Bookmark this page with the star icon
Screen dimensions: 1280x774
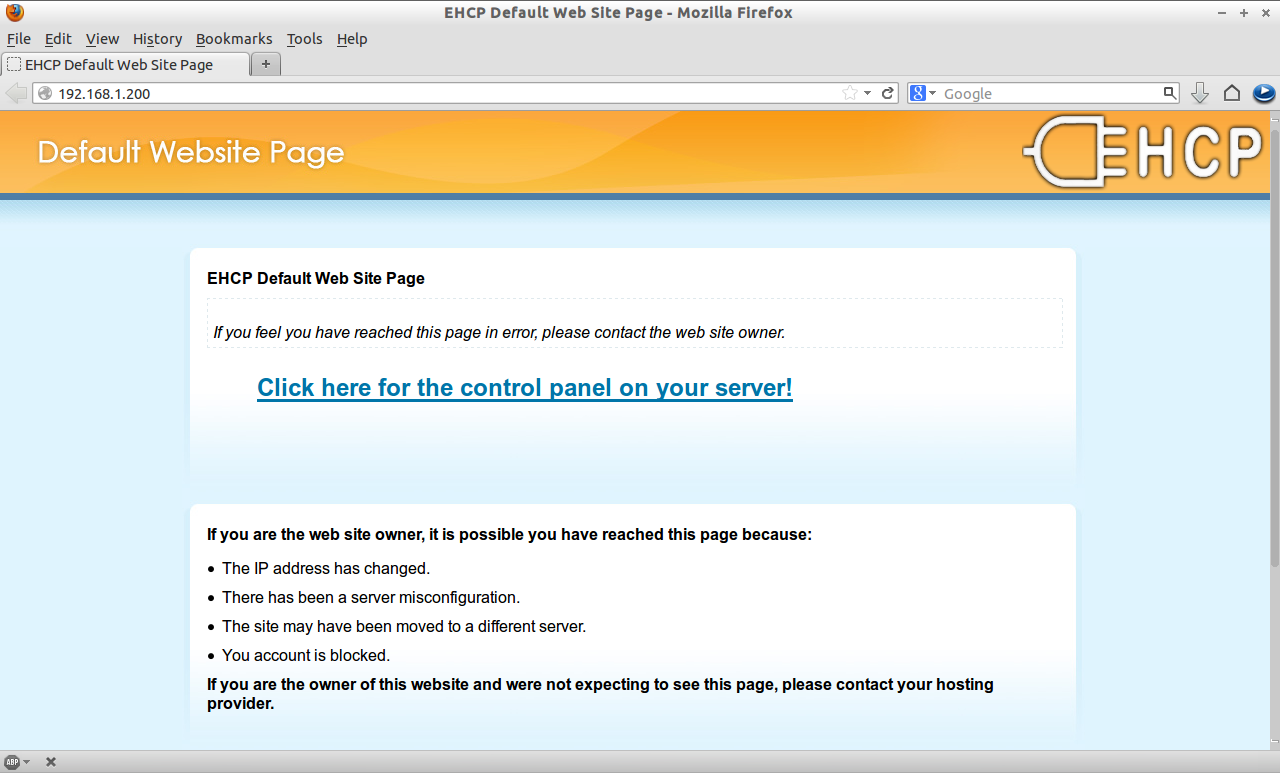point(850,93)
